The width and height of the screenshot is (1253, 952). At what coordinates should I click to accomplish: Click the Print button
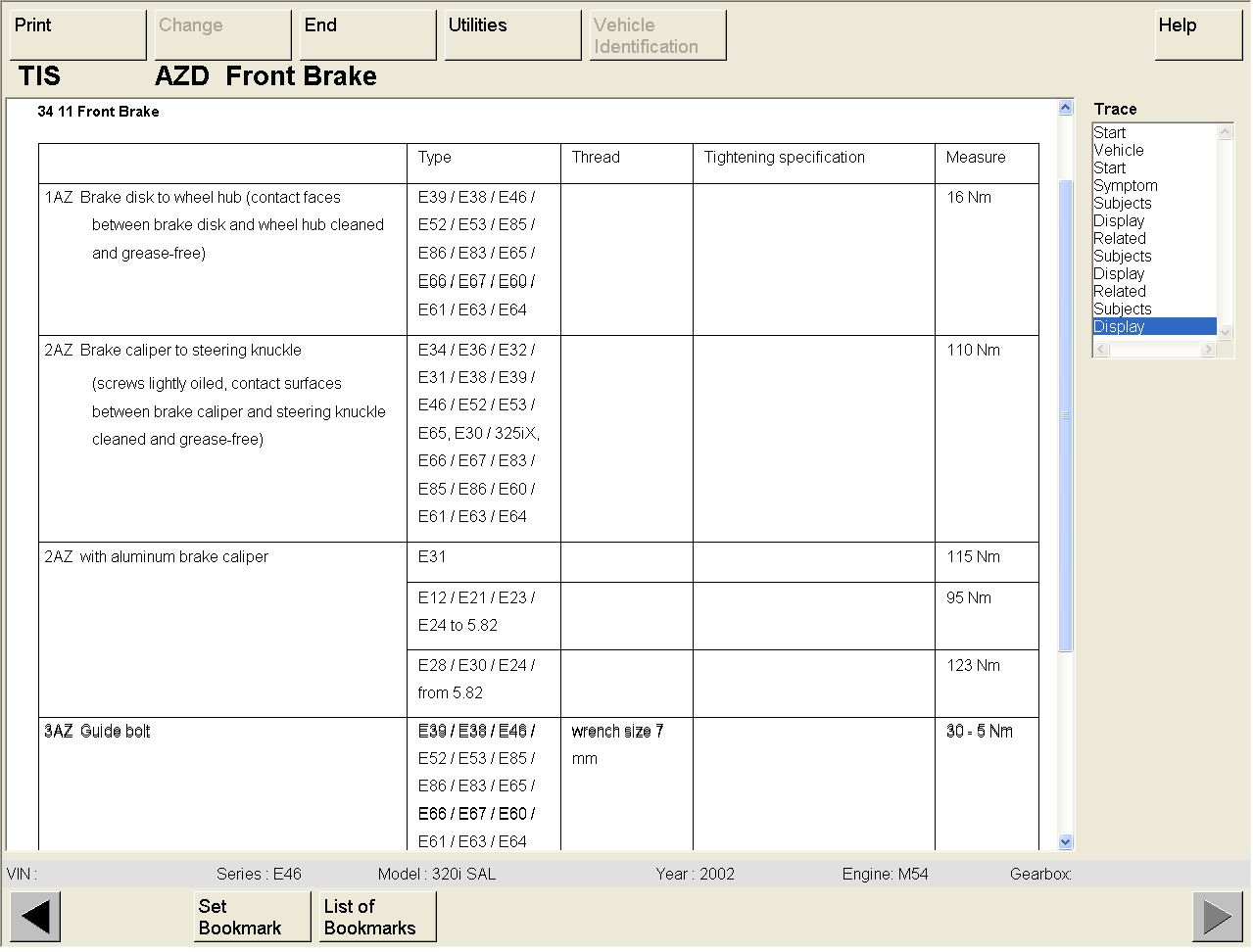point(78,35)
